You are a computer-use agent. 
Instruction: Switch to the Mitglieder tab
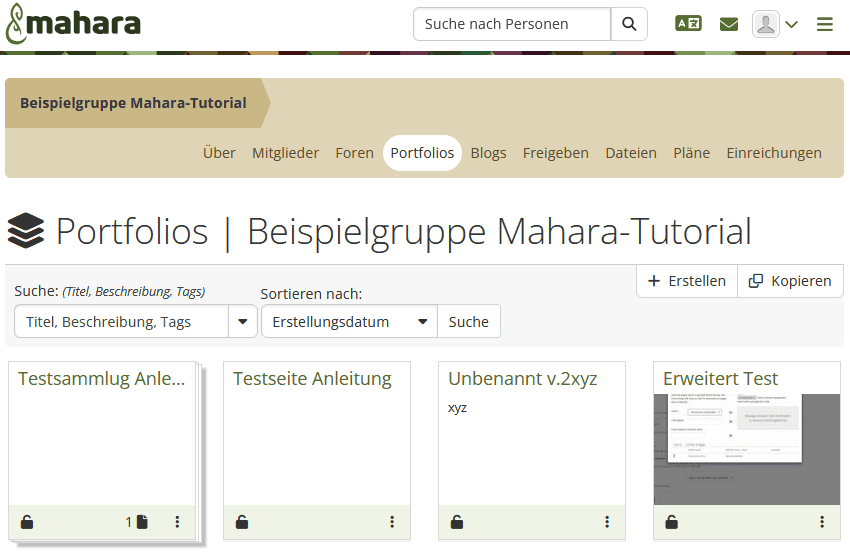click(x=285, y=153)
